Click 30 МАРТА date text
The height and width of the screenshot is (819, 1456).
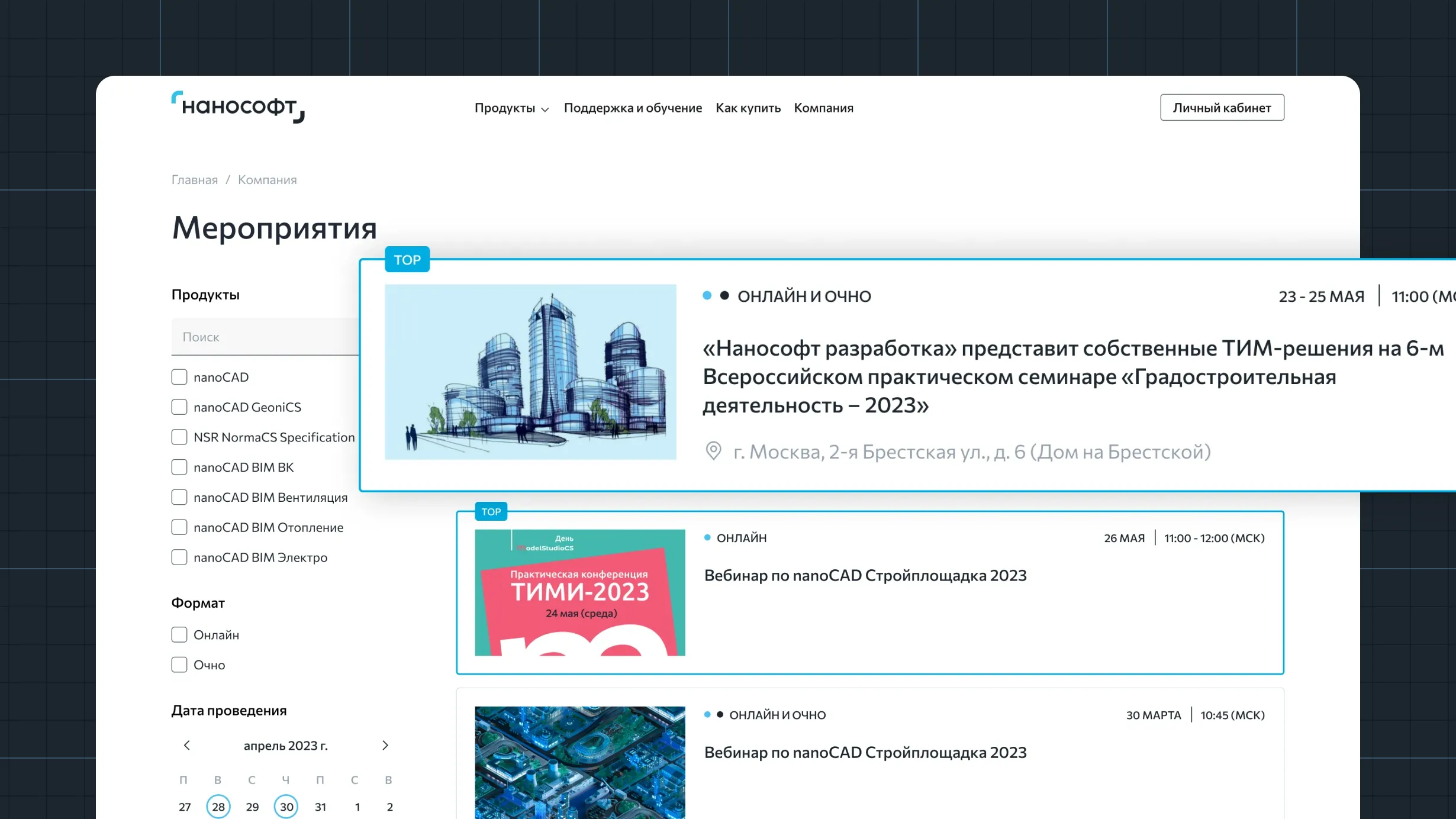tap(1154, 715)
